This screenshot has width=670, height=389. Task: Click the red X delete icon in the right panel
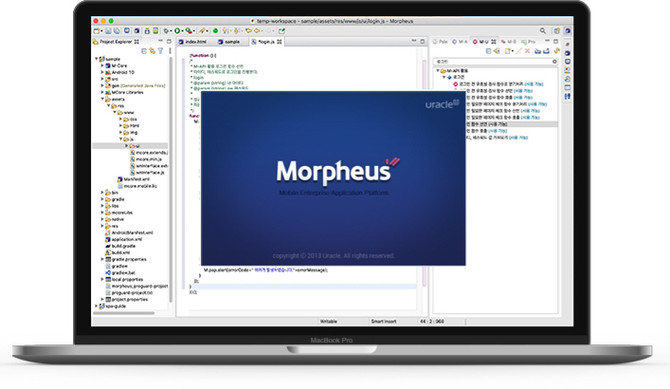(527, 51)
